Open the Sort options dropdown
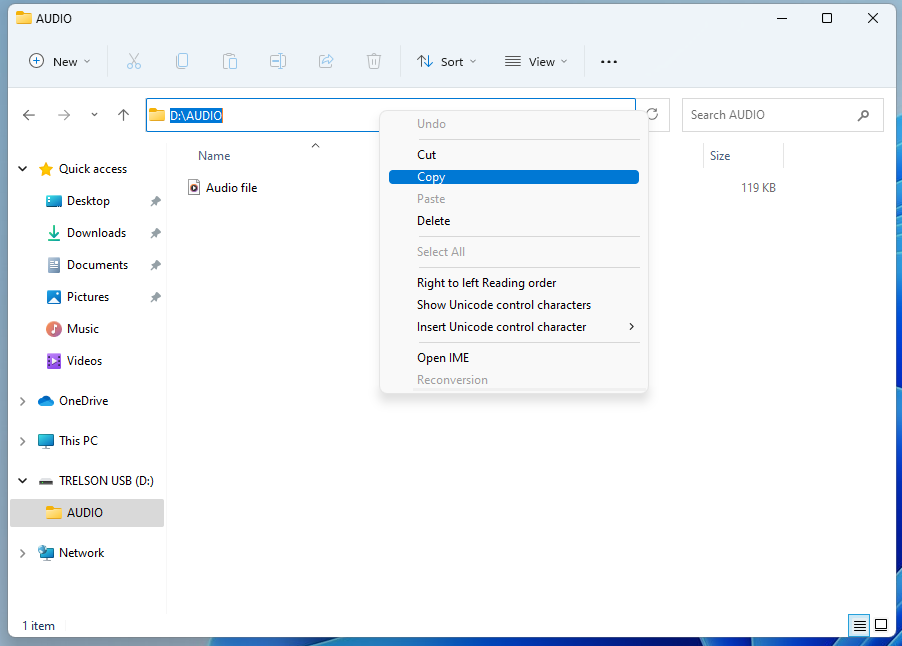This screenshot has height=646, width=902. point(447,61)
